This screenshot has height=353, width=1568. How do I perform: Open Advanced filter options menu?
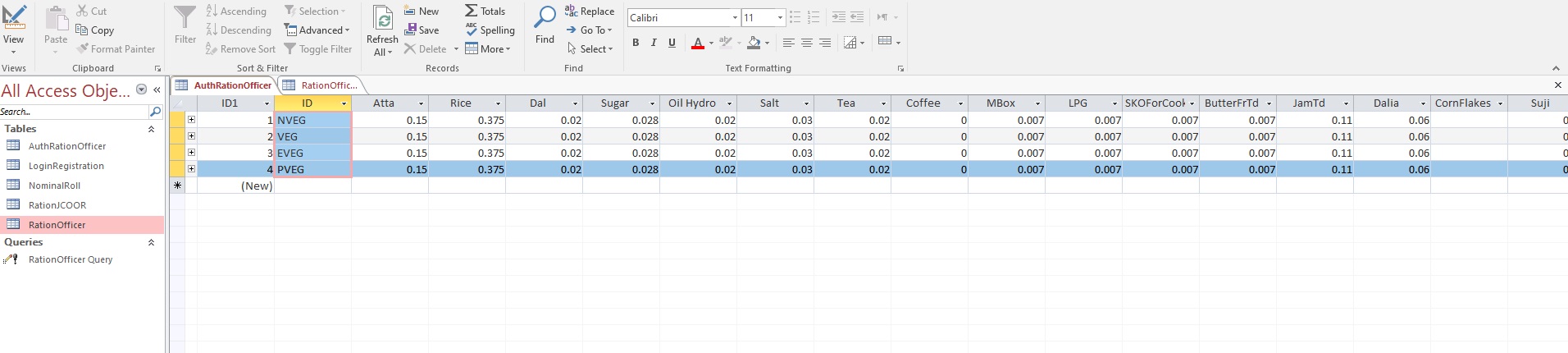[x=317, y=30]
